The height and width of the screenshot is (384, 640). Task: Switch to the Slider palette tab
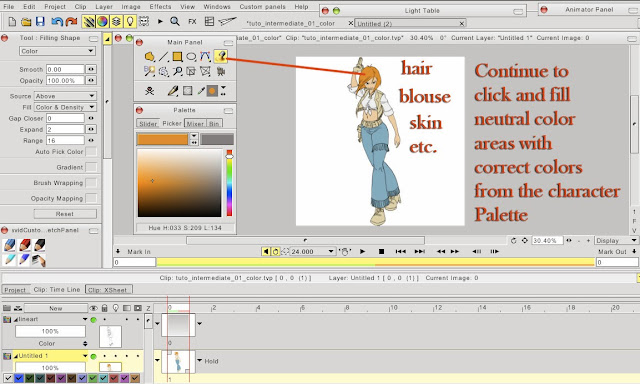point(148,123)
